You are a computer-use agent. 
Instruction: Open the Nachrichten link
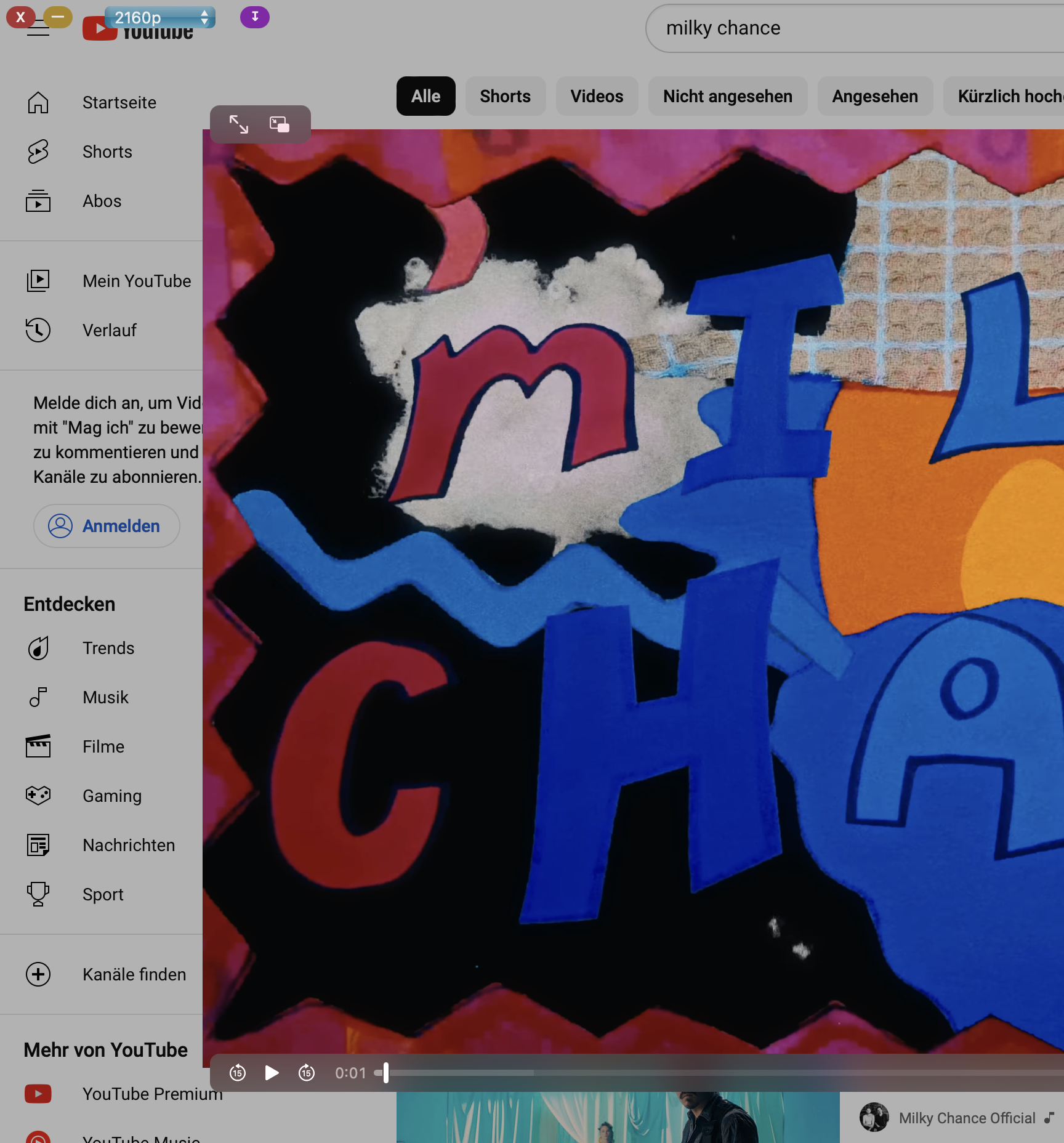[129, 845]
